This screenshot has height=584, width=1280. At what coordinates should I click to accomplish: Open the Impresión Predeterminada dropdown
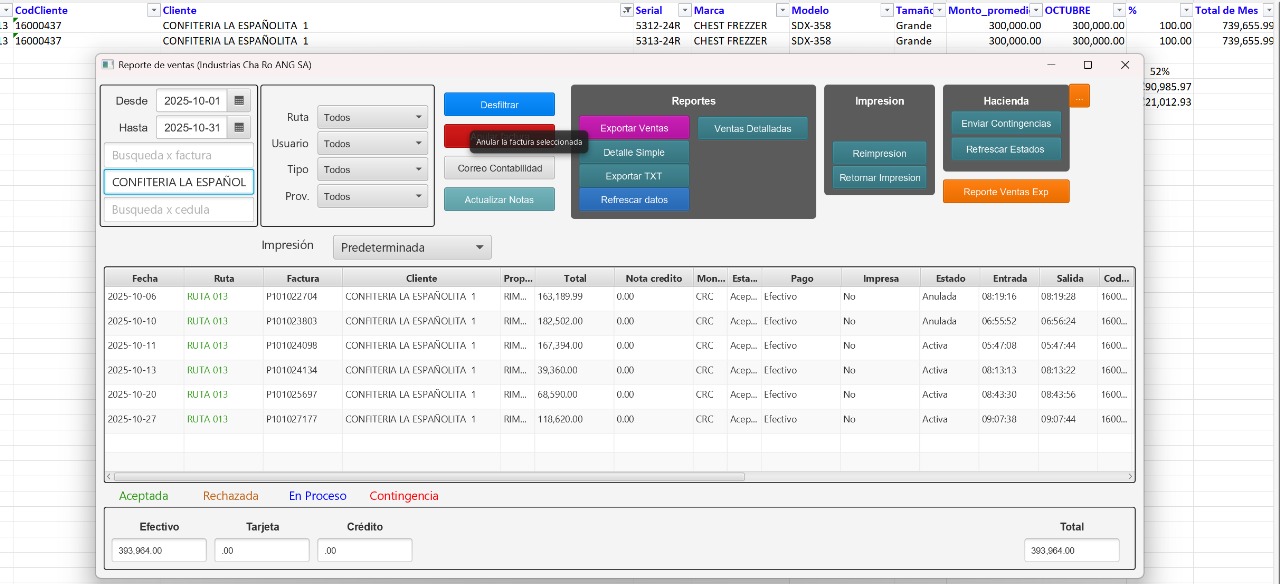tap(415, 247)
